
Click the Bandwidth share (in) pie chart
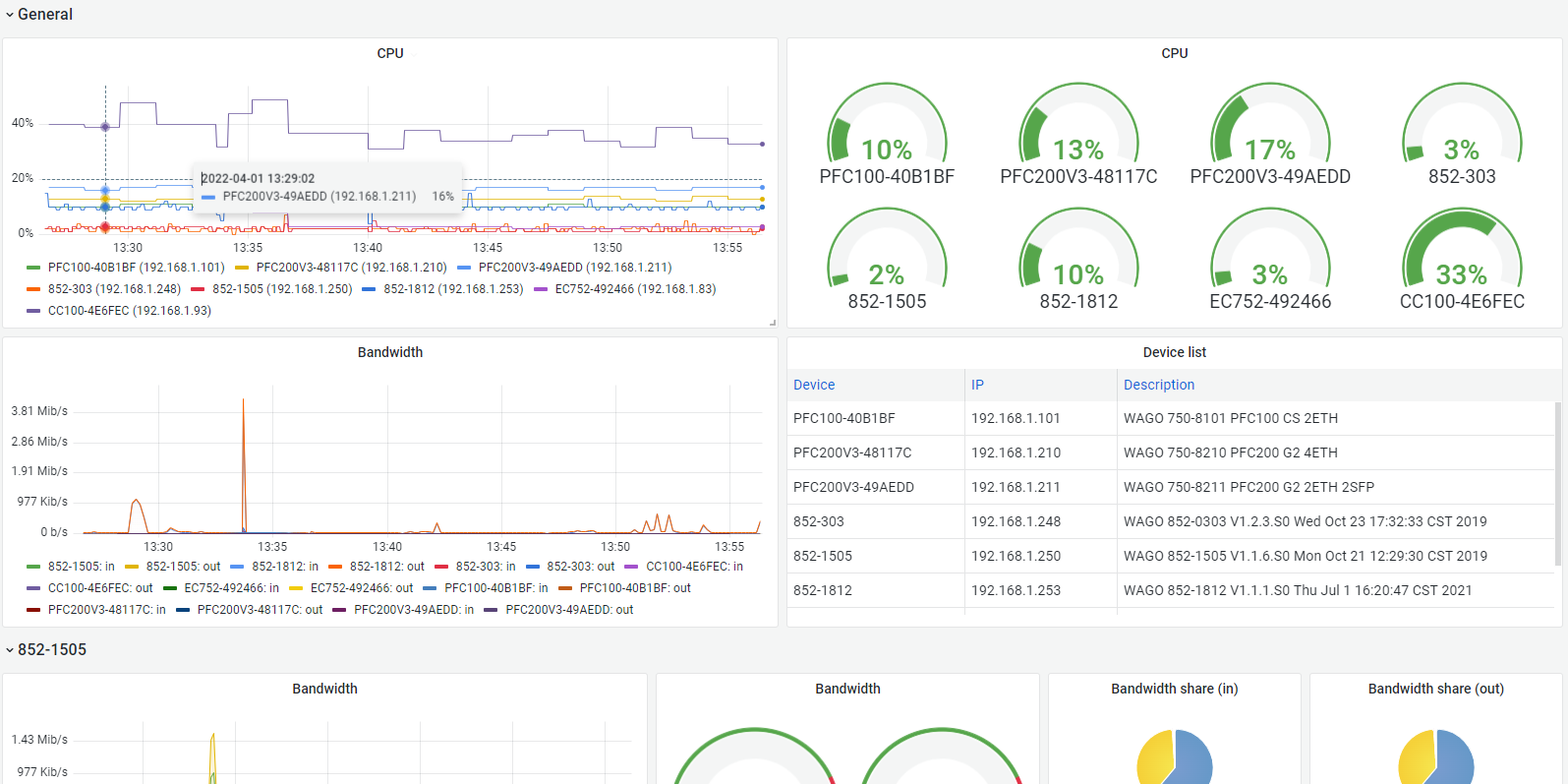1175,756
